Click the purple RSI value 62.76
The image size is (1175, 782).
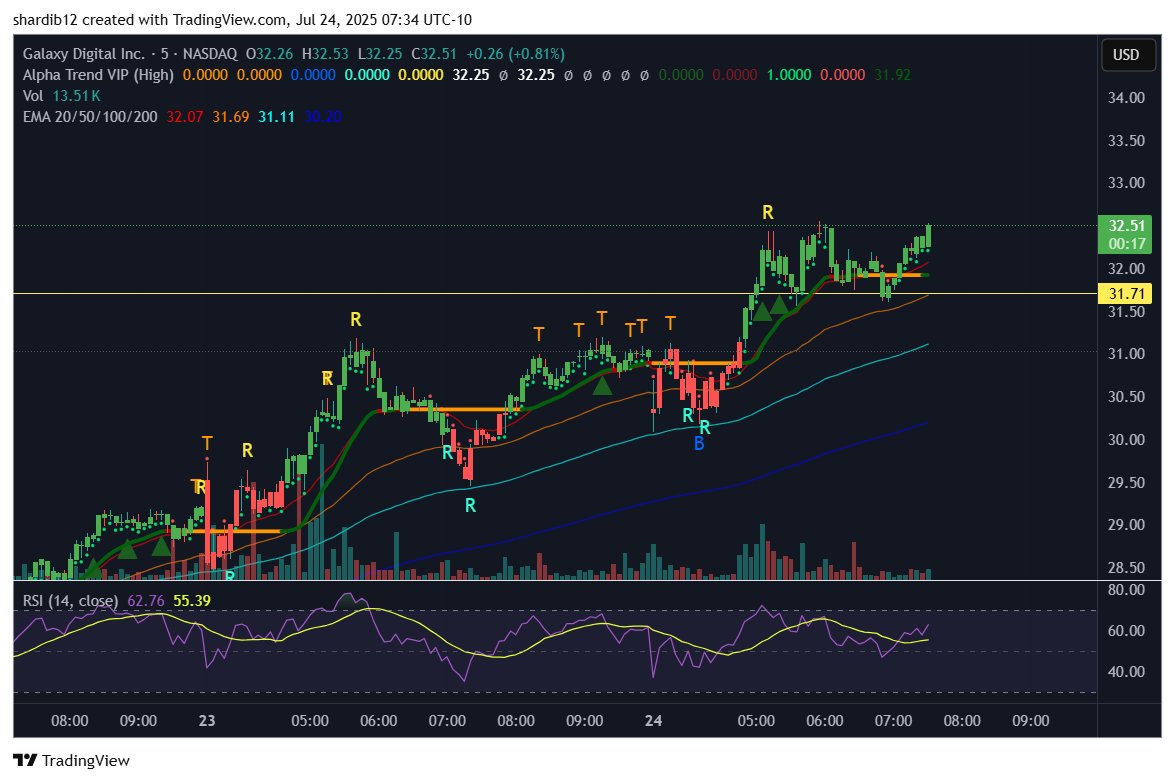[145, 601]
